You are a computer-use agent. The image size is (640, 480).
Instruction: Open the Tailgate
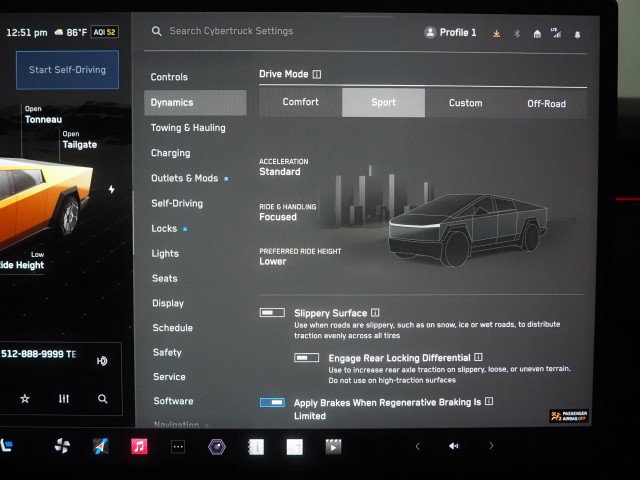pos(80,140)
